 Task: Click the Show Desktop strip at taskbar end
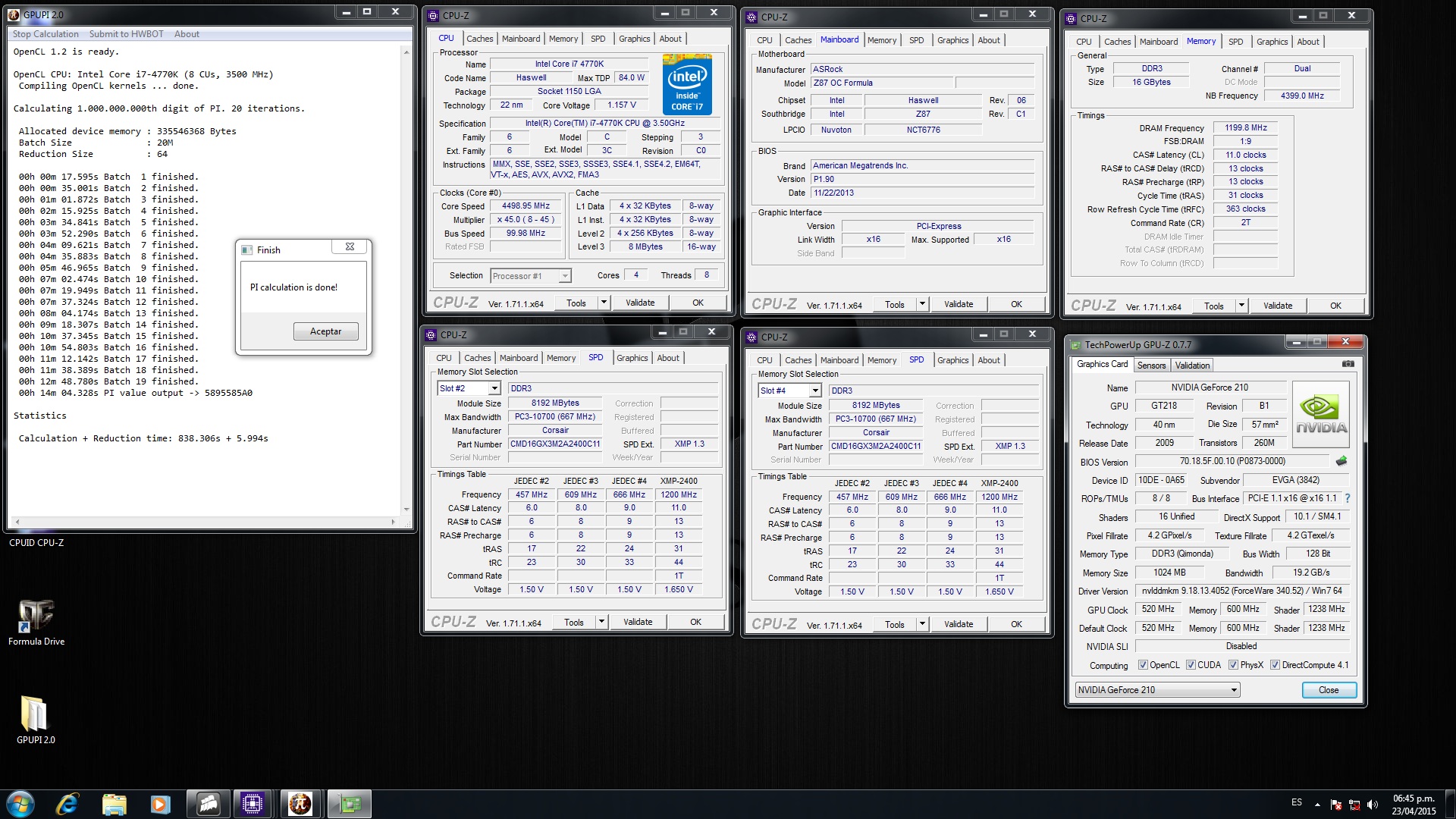coord(1450,804)
